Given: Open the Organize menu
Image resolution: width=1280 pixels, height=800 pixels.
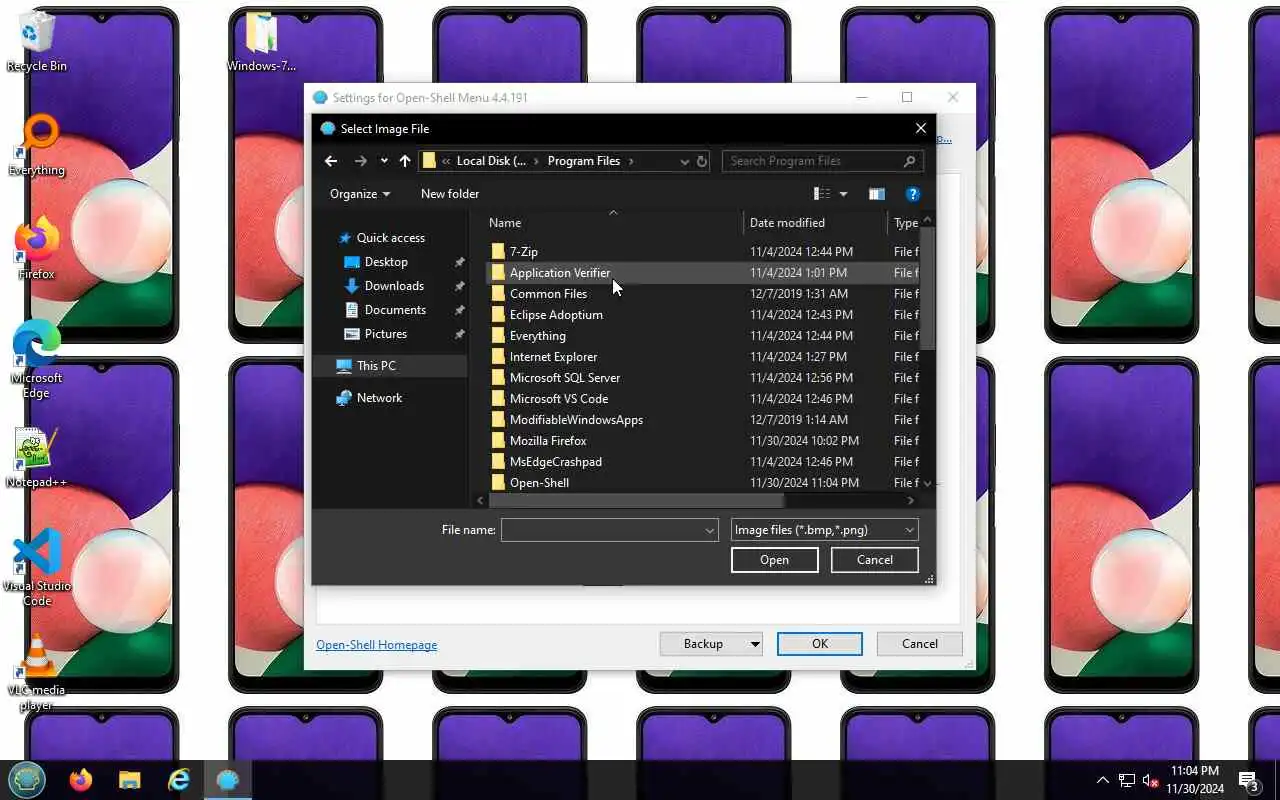Looking at the screenshot, I should tap(360, 194).
